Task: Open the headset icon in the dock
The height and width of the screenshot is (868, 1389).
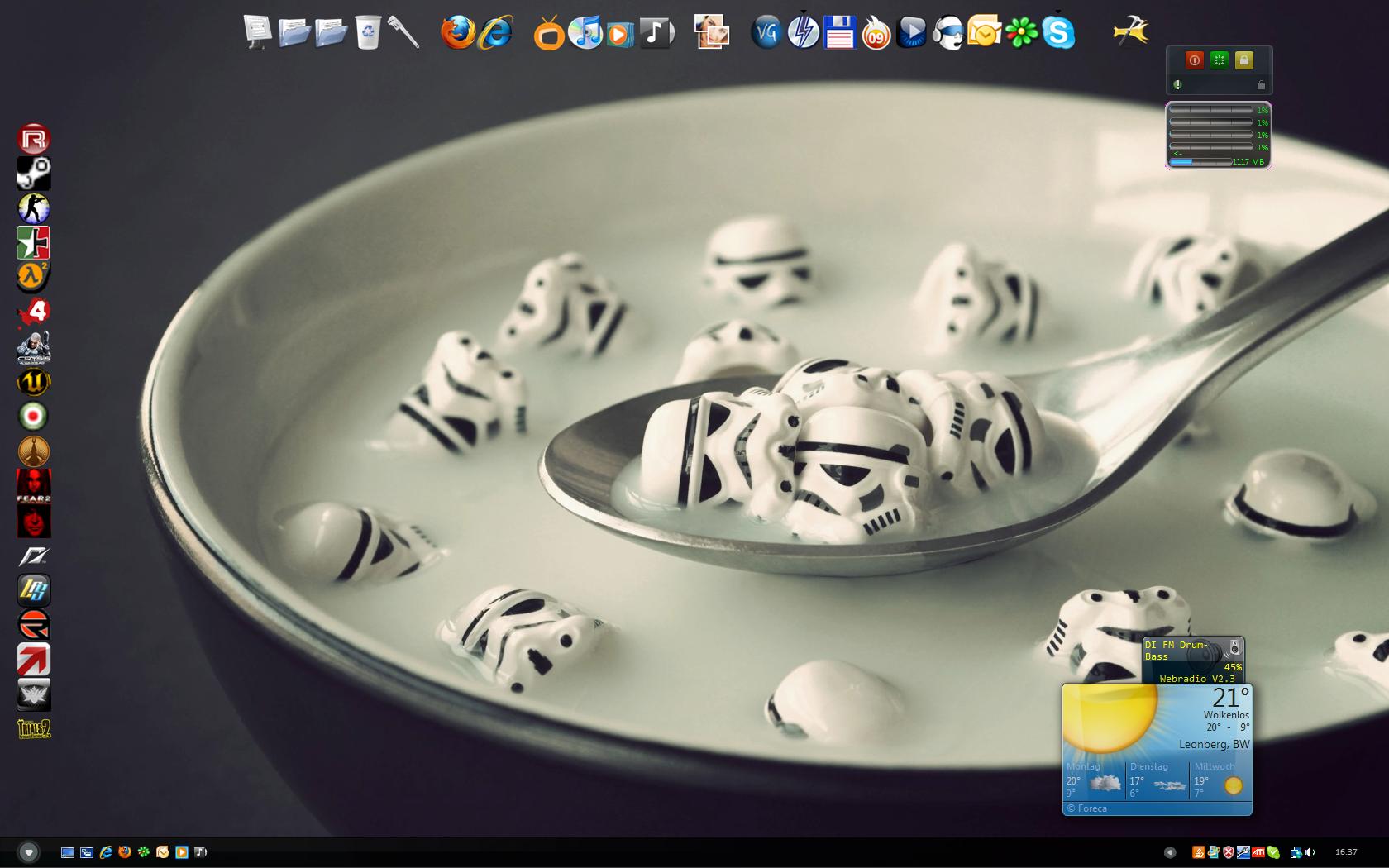Action: click(x=947, y=33)
